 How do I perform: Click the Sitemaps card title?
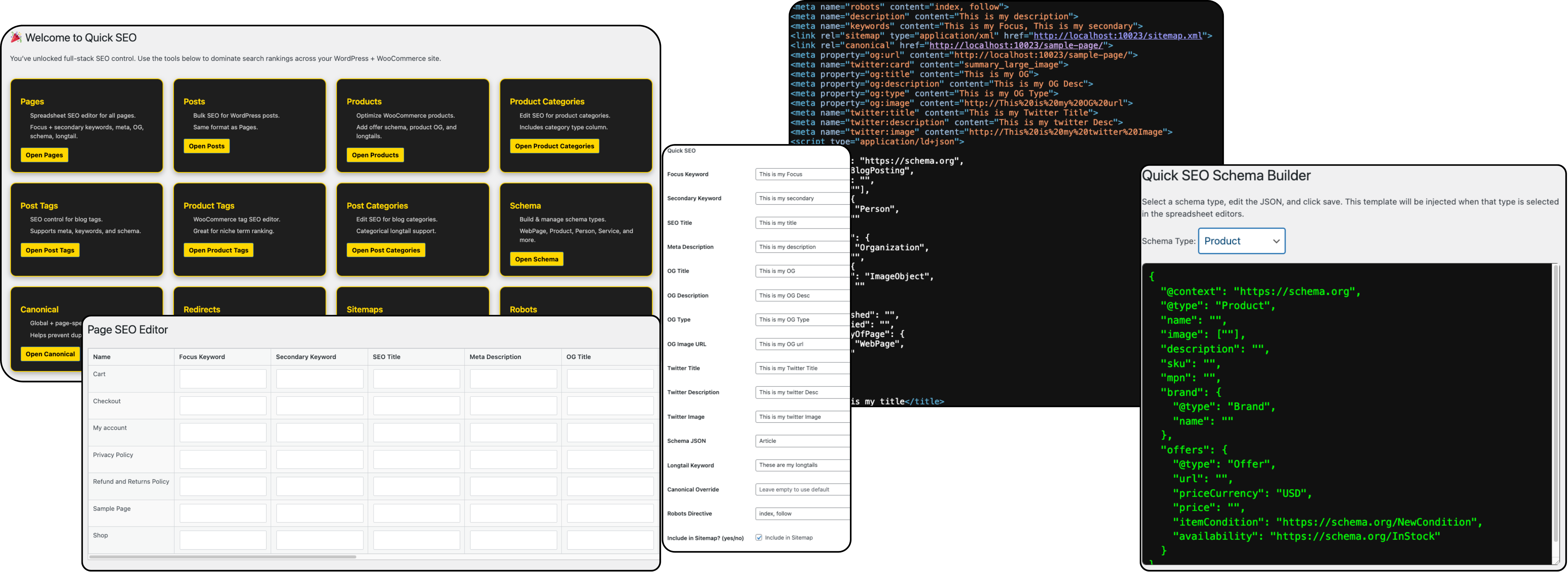tap(365, 310)
